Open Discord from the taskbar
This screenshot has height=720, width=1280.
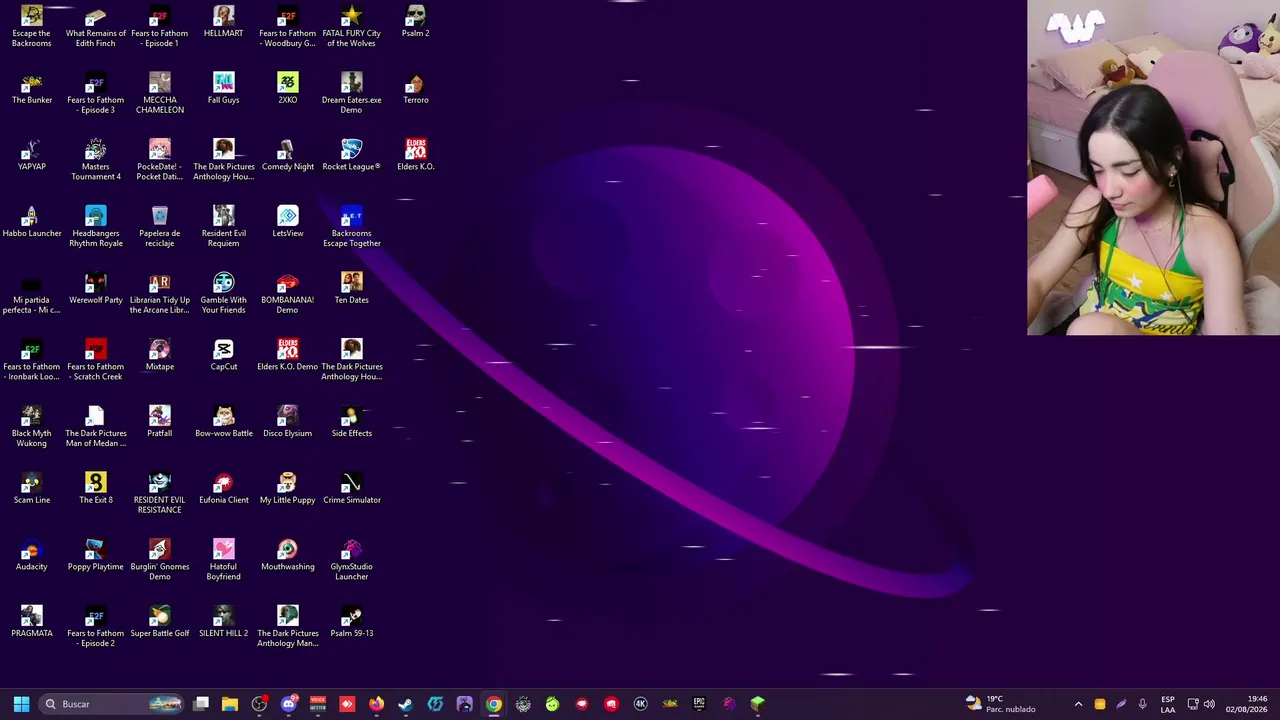pyautogui.click(x=289, y=704)
